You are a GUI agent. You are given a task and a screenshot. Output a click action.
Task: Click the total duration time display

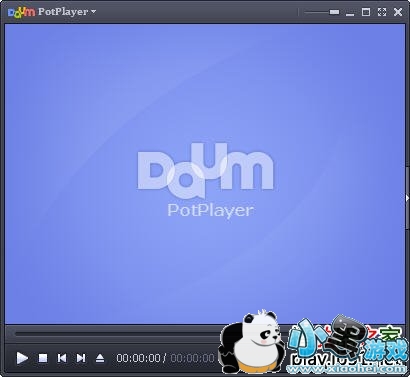pos(192,358)
